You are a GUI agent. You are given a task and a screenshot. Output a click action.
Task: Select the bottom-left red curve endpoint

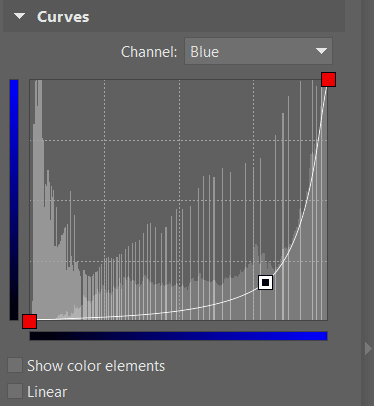tap(29, 321)
